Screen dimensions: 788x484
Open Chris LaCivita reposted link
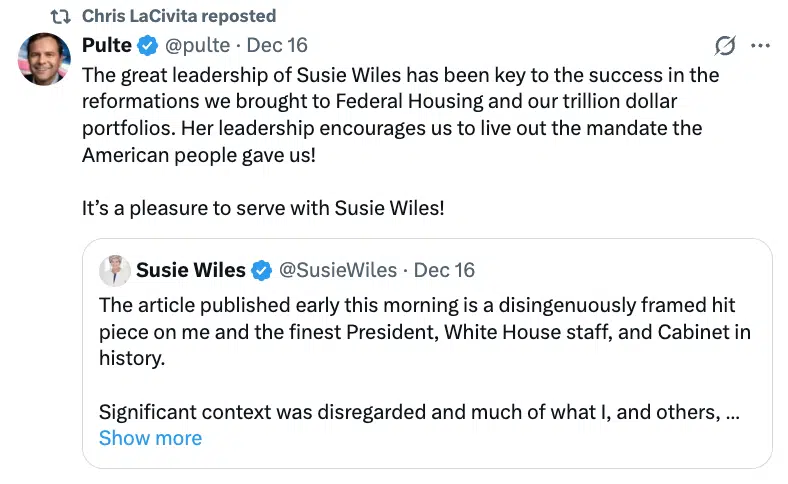[179, 16]
